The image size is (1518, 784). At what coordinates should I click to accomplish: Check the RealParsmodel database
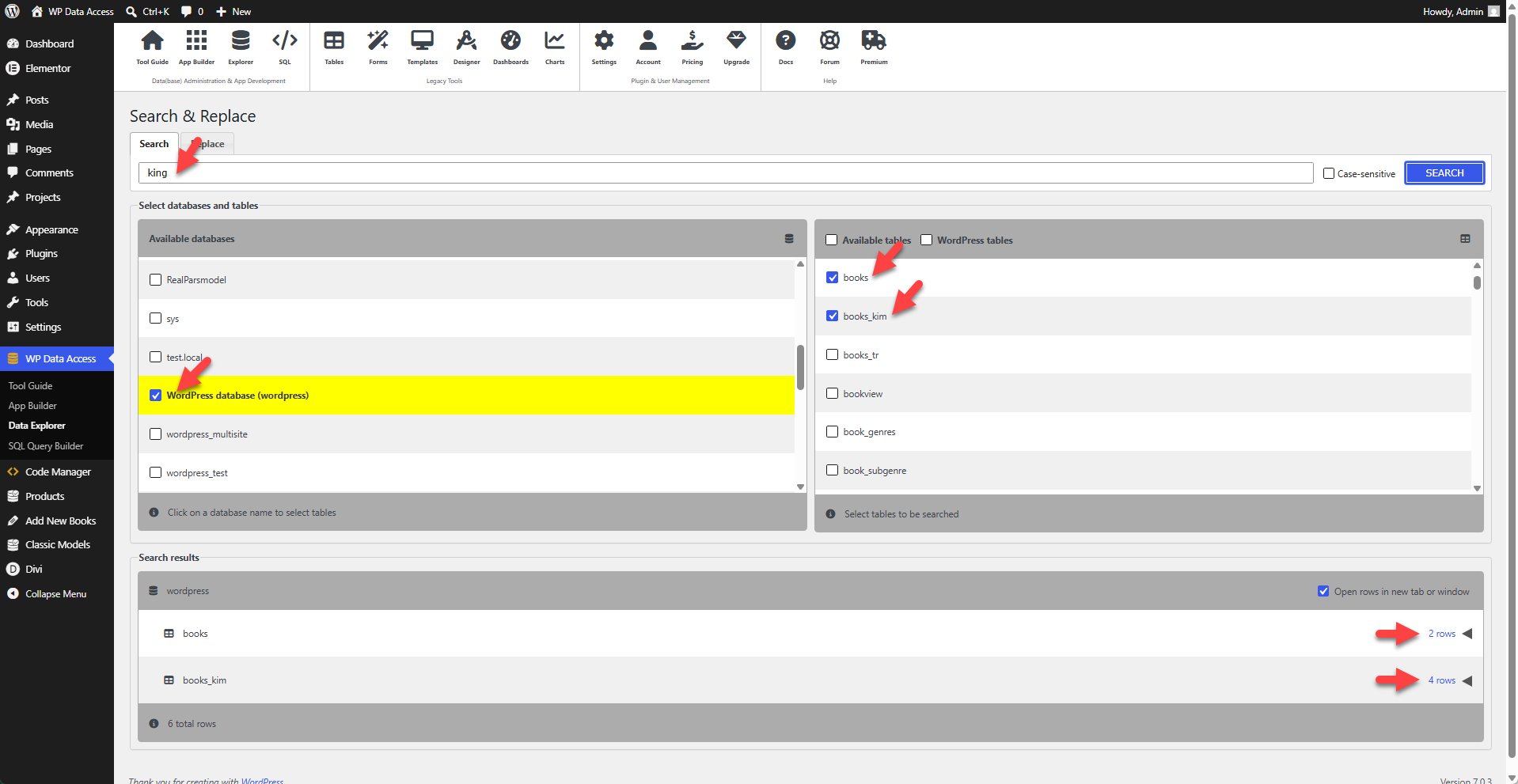156,279
